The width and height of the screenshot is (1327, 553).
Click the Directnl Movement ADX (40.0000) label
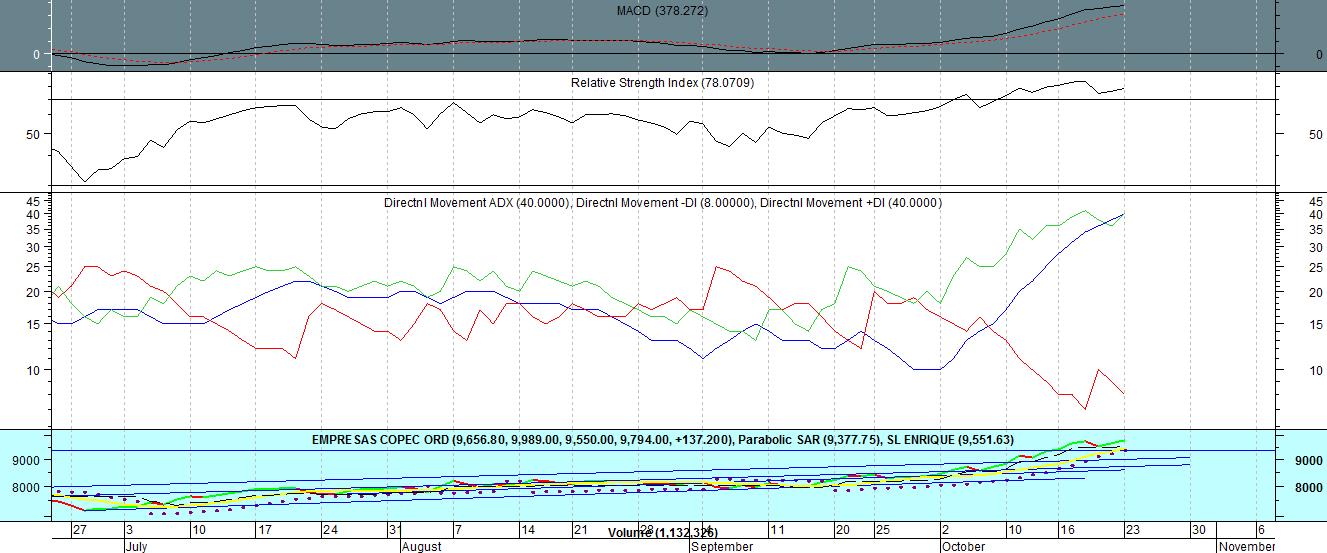coord(477,202)
